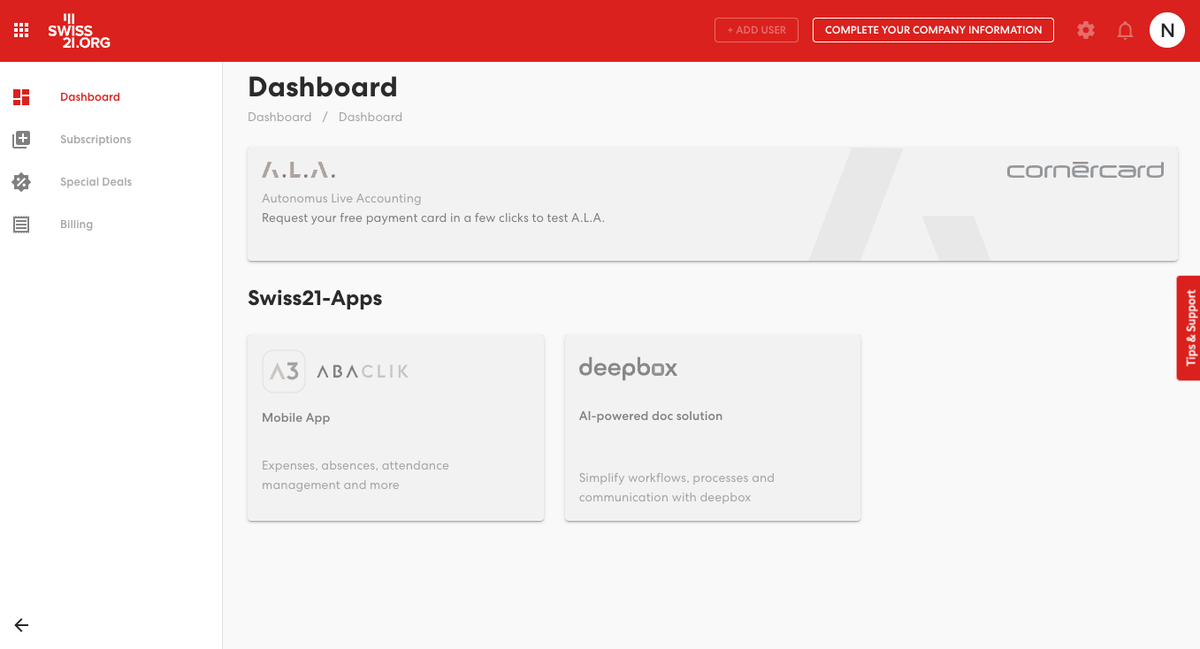This screenshot has width=1200, height=649.
Task: Click Complete Your Company Information button
Action: (933, 30)
